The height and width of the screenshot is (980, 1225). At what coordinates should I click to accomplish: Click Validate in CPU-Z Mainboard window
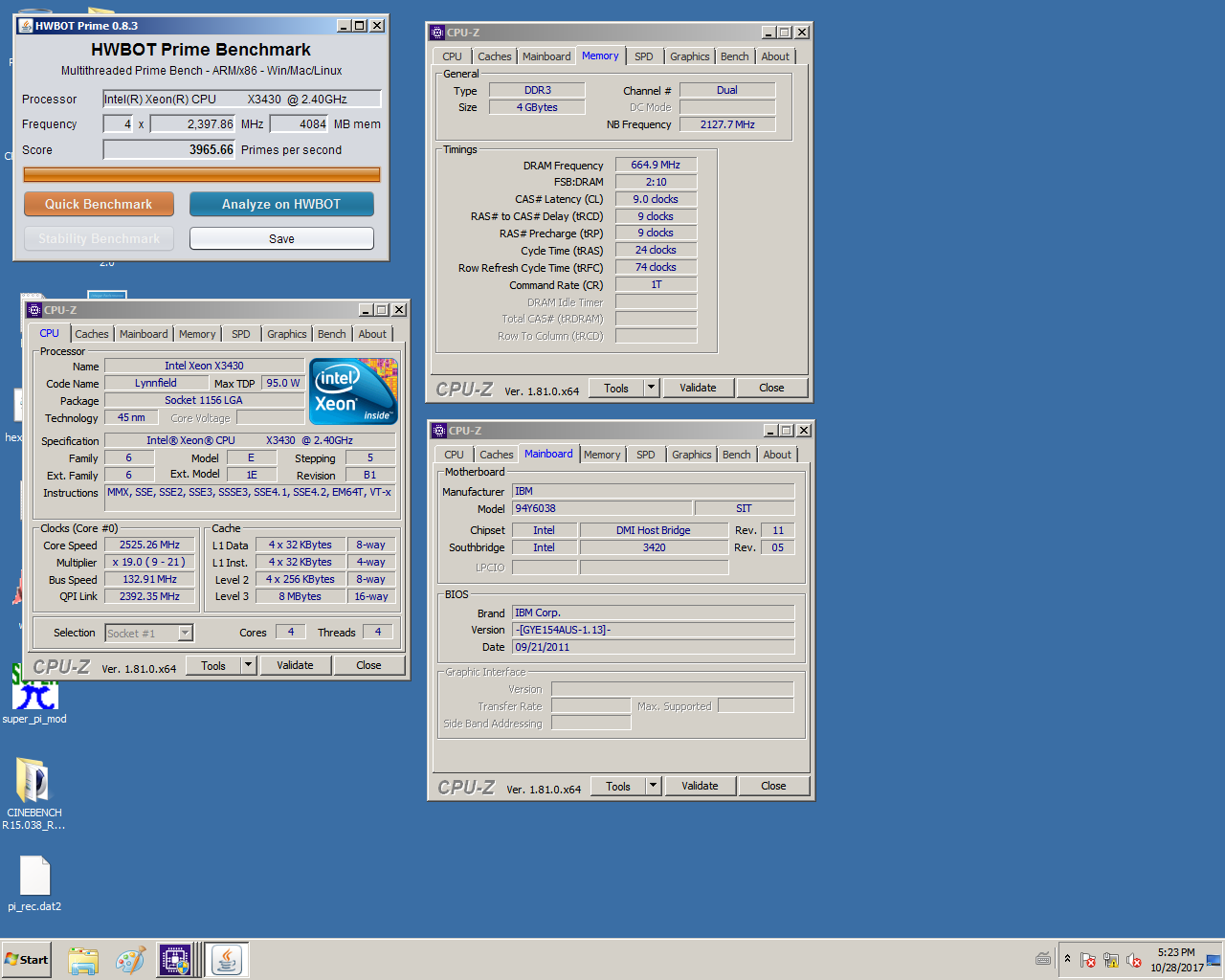click(701, 786)
